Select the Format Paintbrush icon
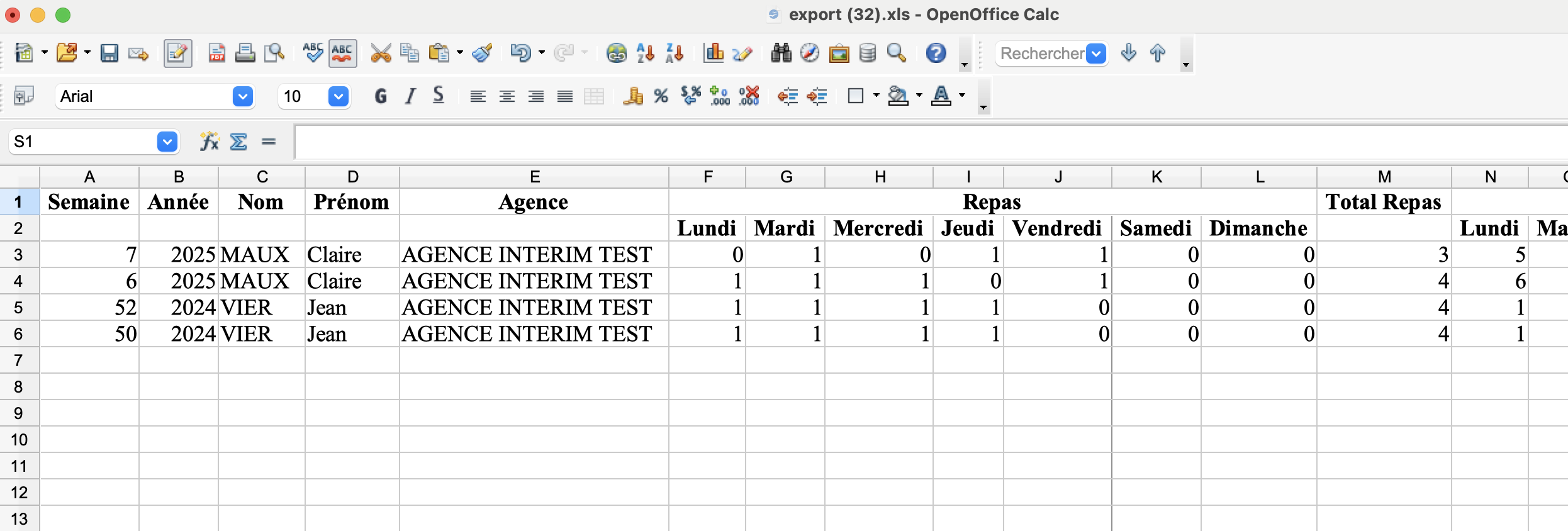The width and height of the screenshot is (1568, 531). (x=482, y=53)
